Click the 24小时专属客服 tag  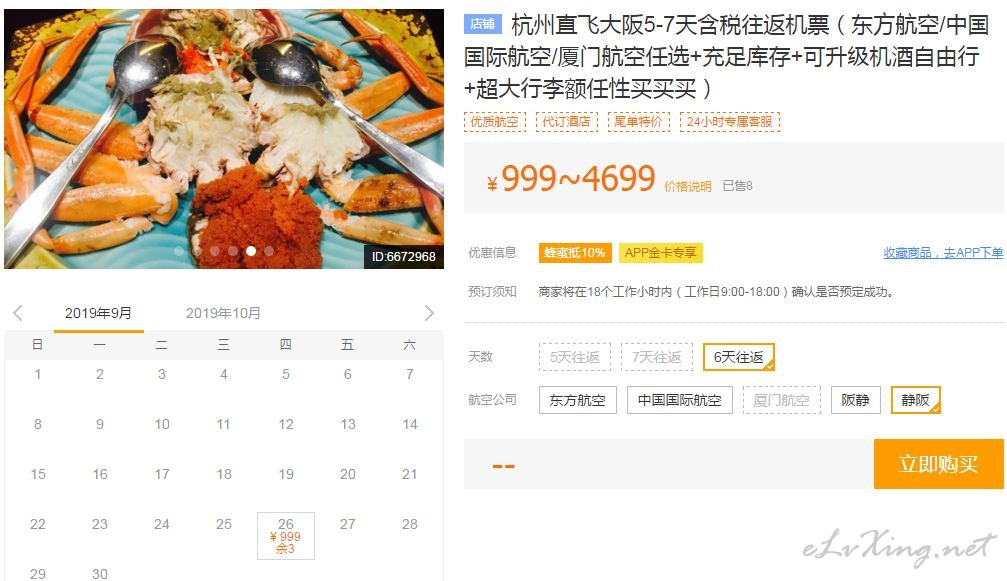tap(730, 121)
